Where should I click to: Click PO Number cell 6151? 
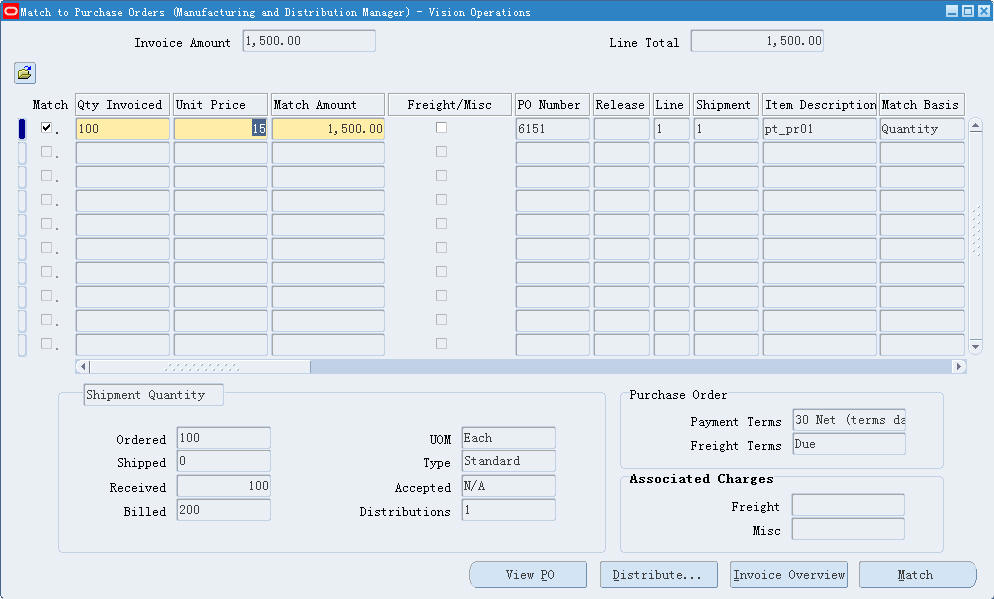[552, 129]
